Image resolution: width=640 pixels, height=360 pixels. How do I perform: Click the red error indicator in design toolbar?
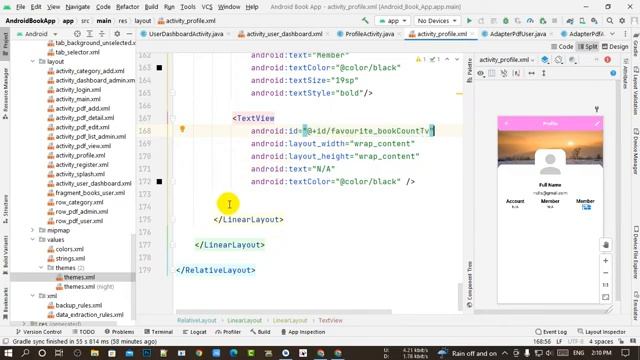click(x=607, y=60)
